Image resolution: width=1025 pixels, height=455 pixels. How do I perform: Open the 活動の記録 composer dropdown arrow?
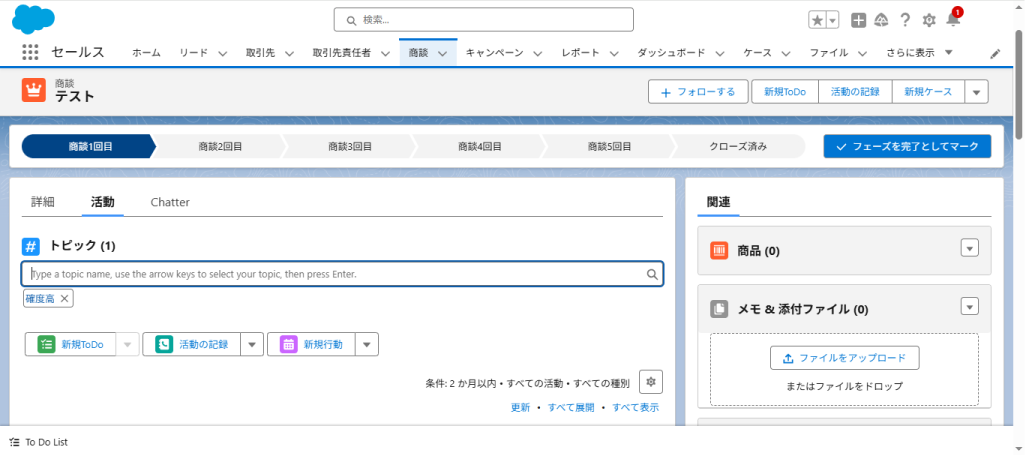click(252, 345)
